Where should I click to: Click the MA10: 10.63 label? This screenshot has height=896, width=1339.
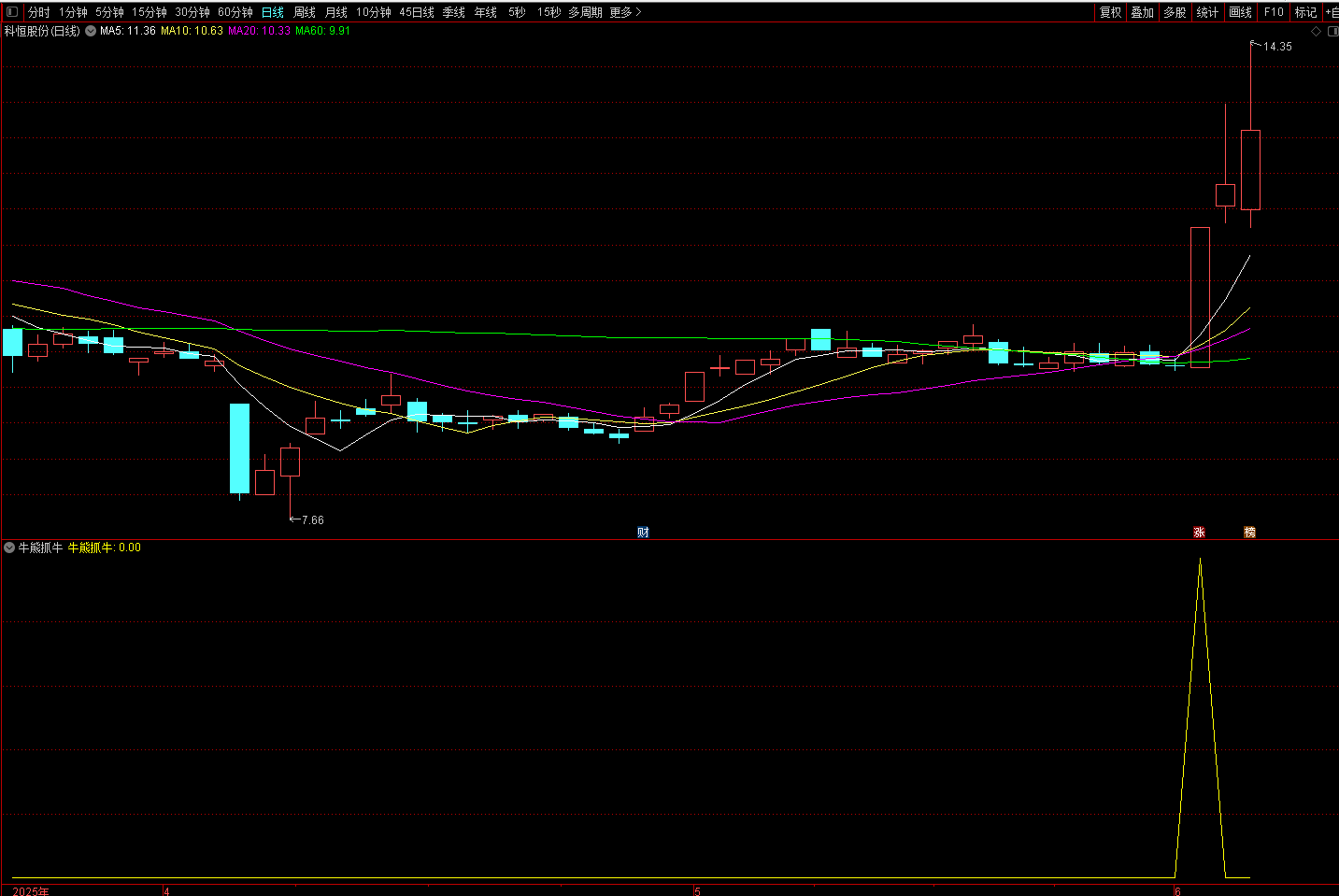(x=192, y=31)
